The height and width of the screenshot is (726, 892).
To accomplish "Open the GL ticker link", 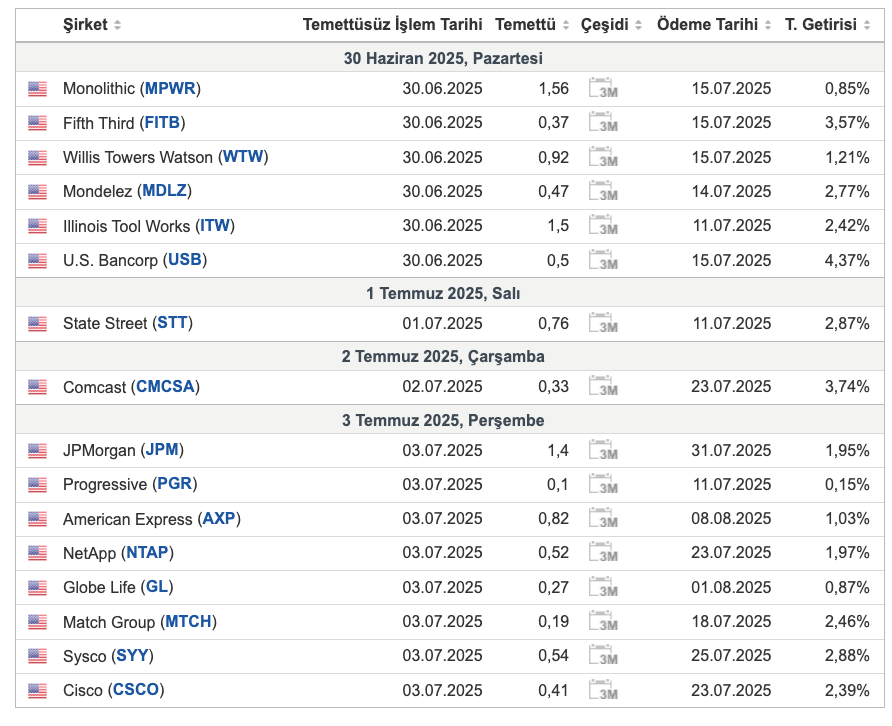I will [157, 587].
